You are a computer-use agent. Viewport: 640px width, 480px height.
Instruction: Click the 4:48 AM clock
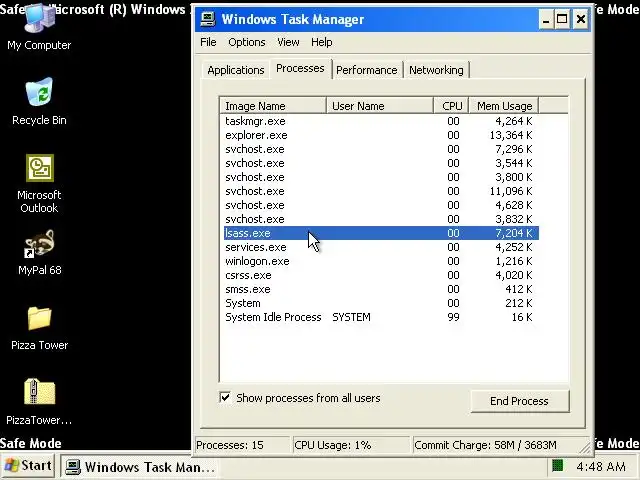pos(601,466)
